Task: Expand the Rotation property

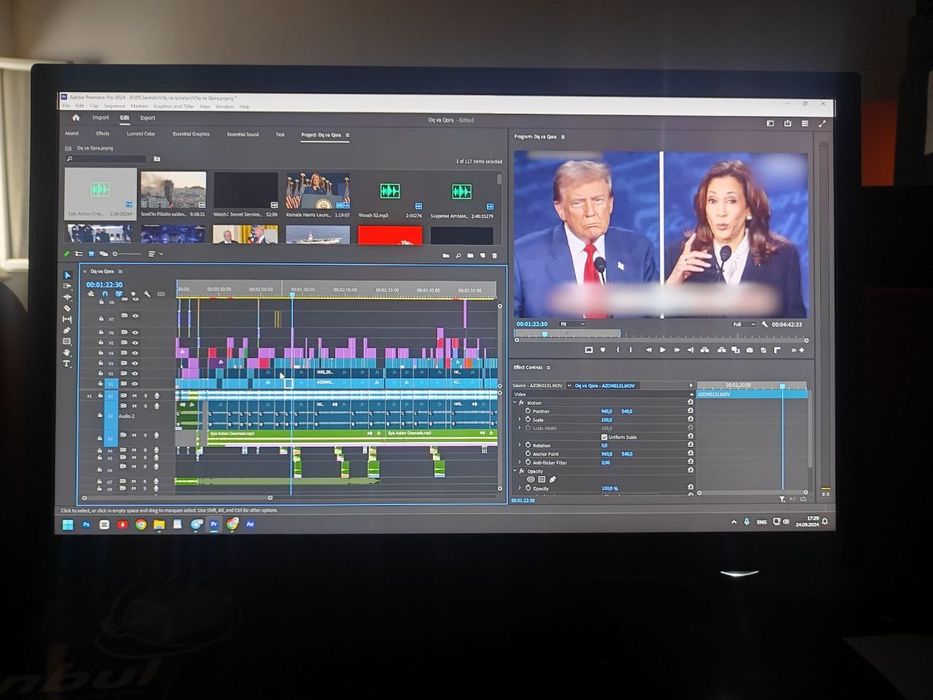Action: pyautogui.click(x=519, y=445)
